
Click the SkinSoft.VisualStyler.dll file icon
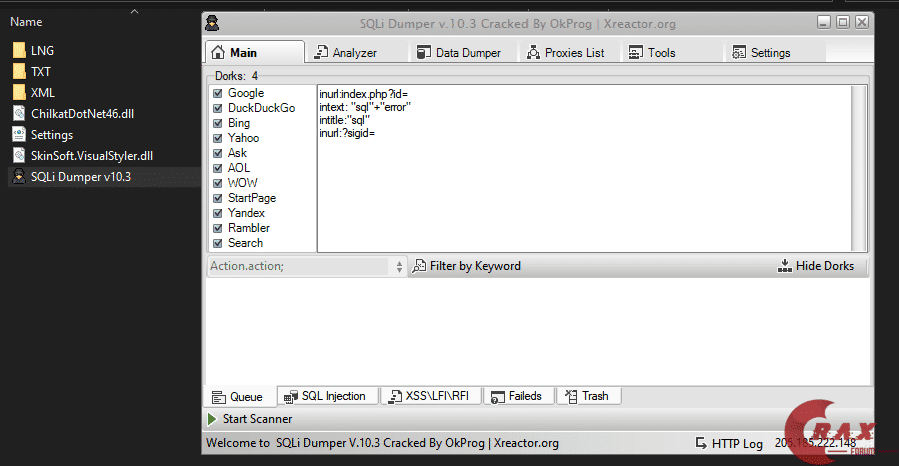[x=19, y=155]
